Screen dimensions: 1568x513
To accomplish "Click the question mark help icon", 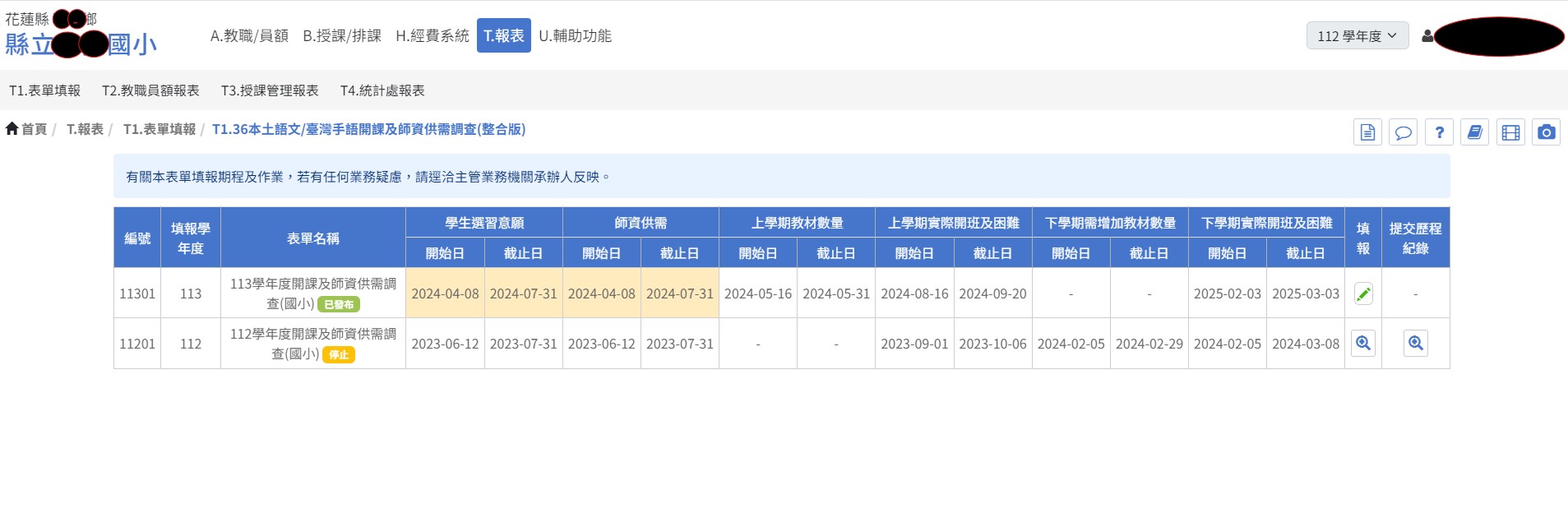I will pos(1439,132).
